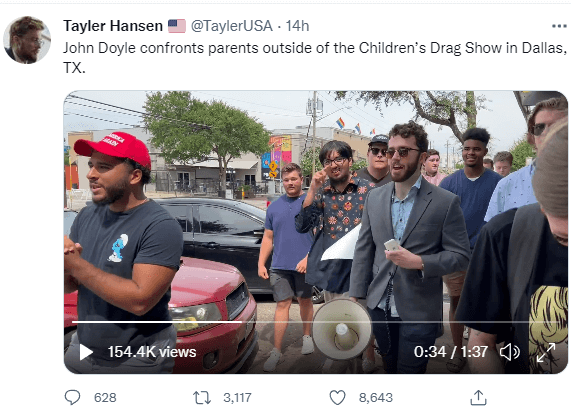Retweet using the arrows icon
The image size is (571, 414).
[202, 398]
